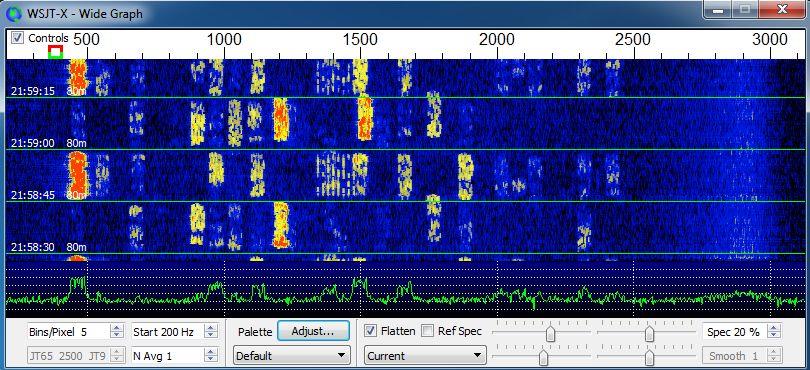This screenshot has height=370, width=810.
Task: Decrease Bins/Pixel with the down arrow
Action: (x=118, y=335)
